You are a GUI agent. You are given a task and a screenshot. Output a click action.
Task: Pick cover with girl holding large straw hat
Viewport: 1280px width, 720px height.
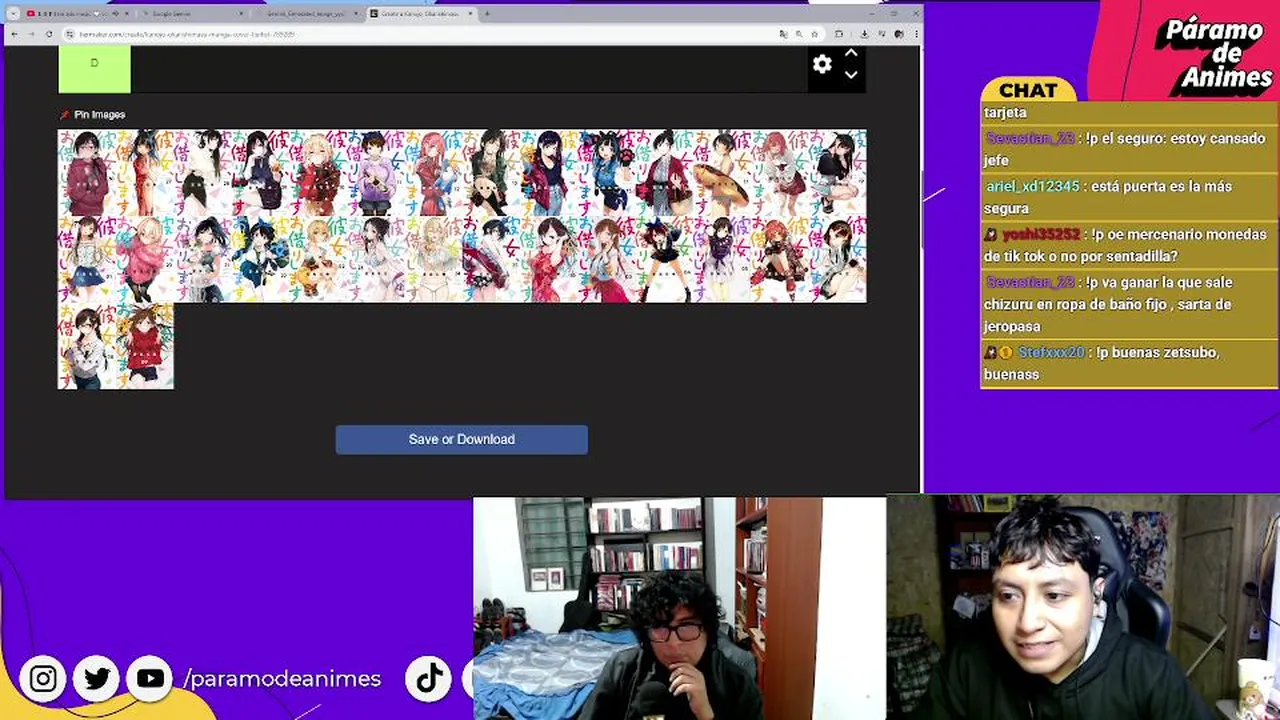pos(722,173)
